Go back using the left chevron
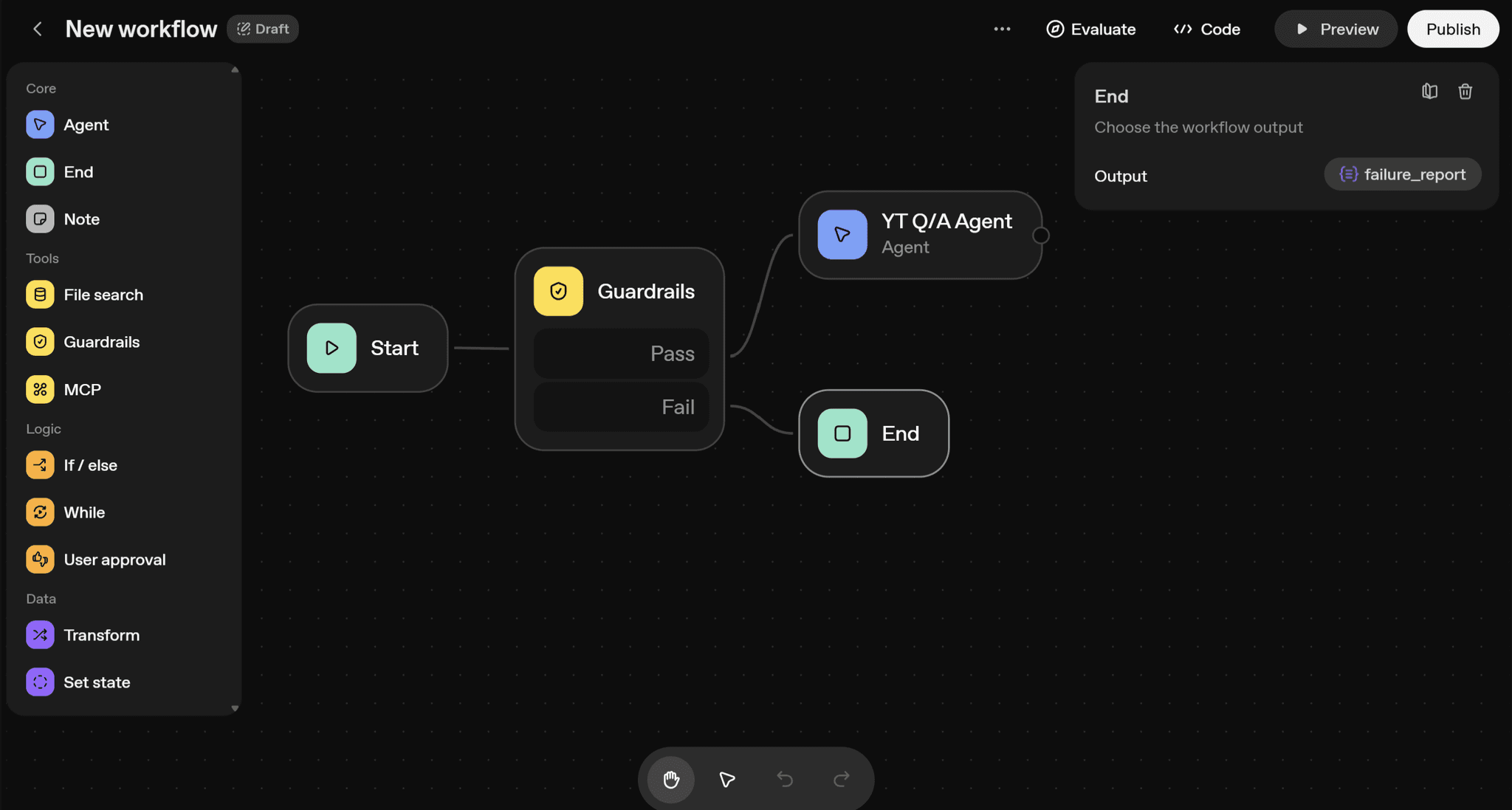Screen dimensions: 1512x810 38,29
